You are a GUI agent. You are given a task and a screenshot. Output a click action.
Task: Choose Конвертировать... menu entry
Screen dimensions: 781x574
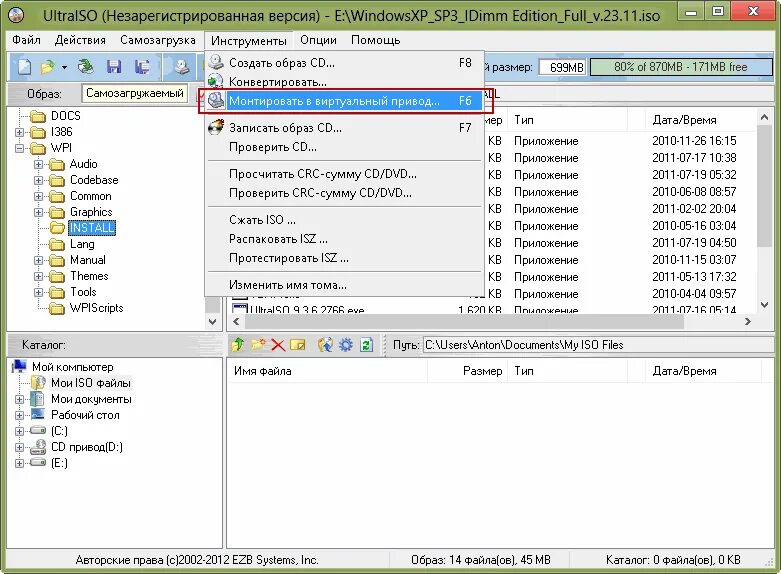pos(344,82)
